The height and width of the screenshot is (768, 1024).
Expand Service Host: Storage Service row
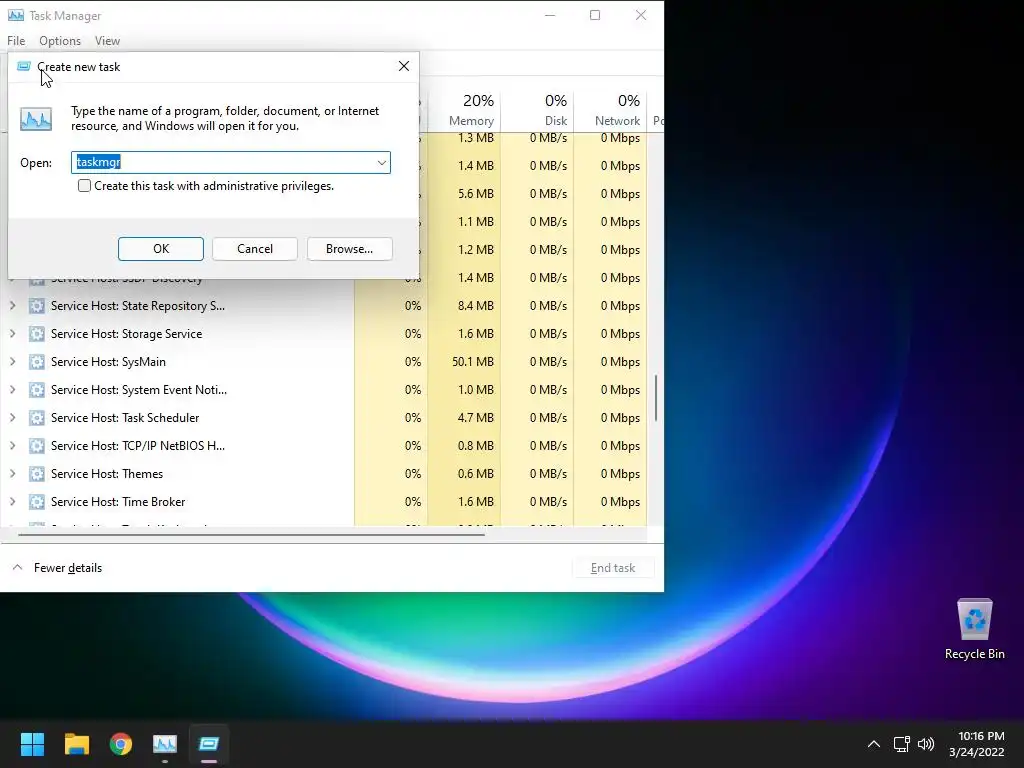coord(12,334)
